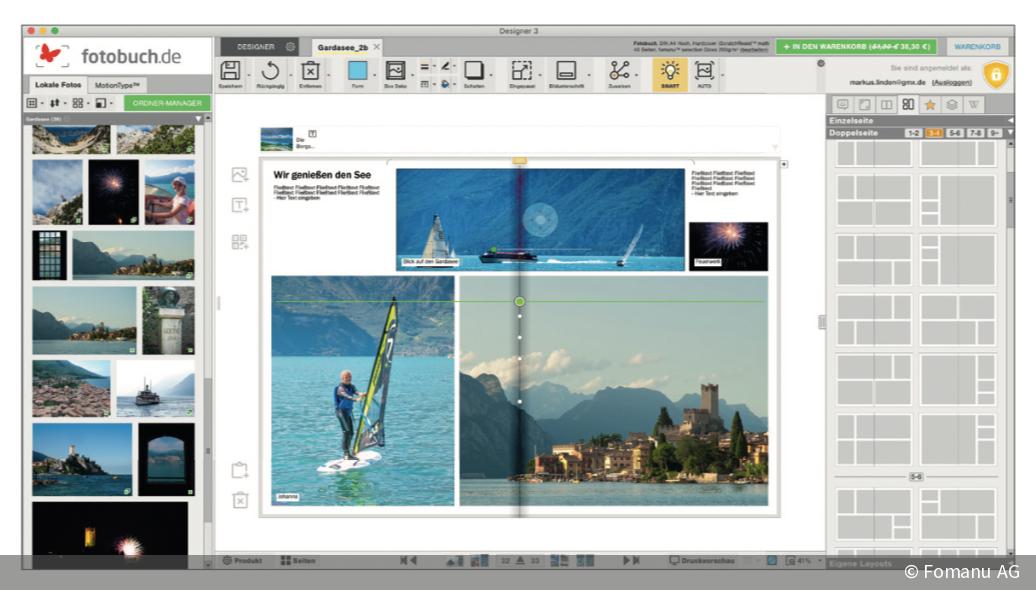
Task: Open dropdown arrow next to Schatten
Action: coord(492,75)
